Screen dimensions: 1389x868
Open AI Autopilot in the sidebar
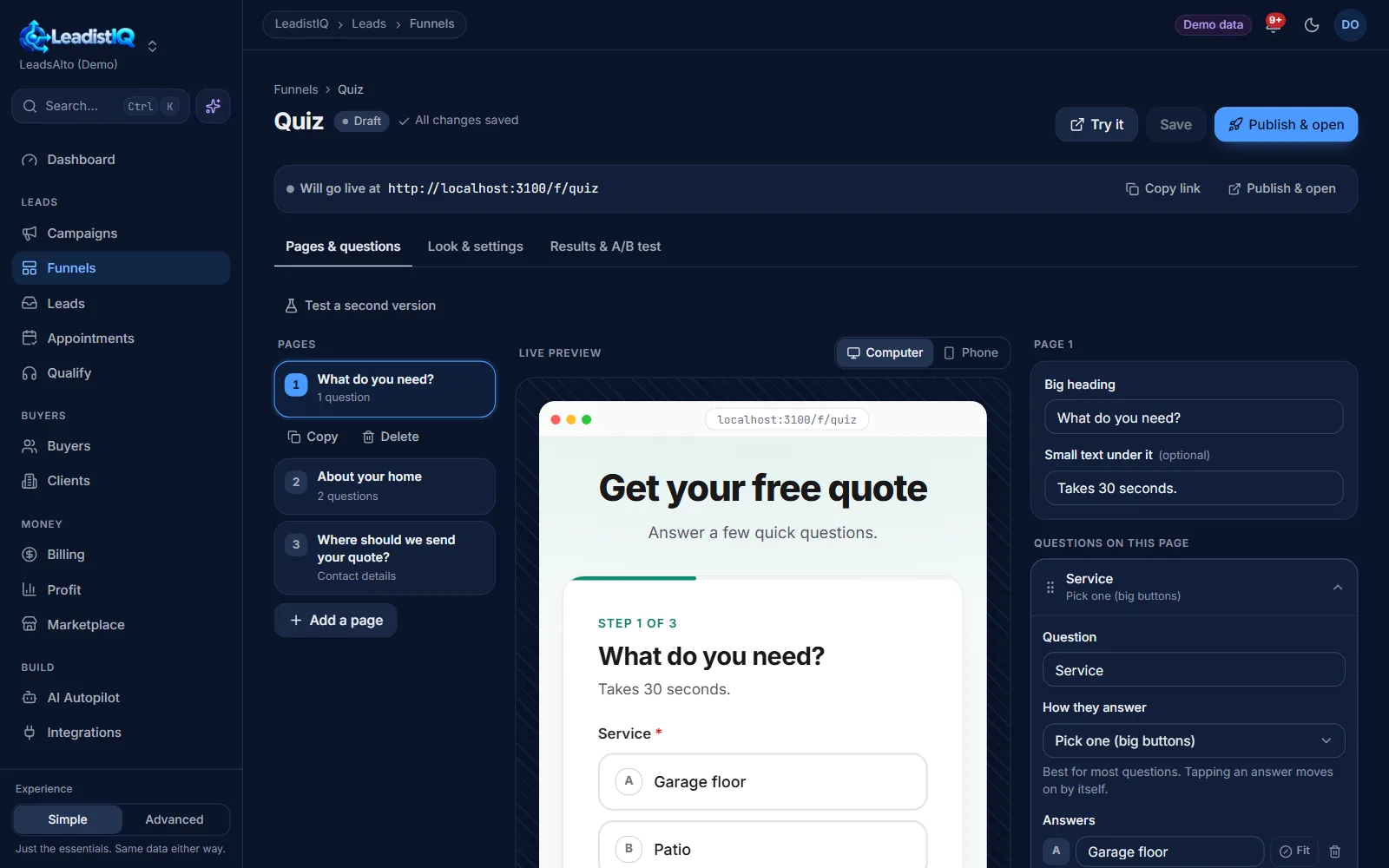point(121,698)
